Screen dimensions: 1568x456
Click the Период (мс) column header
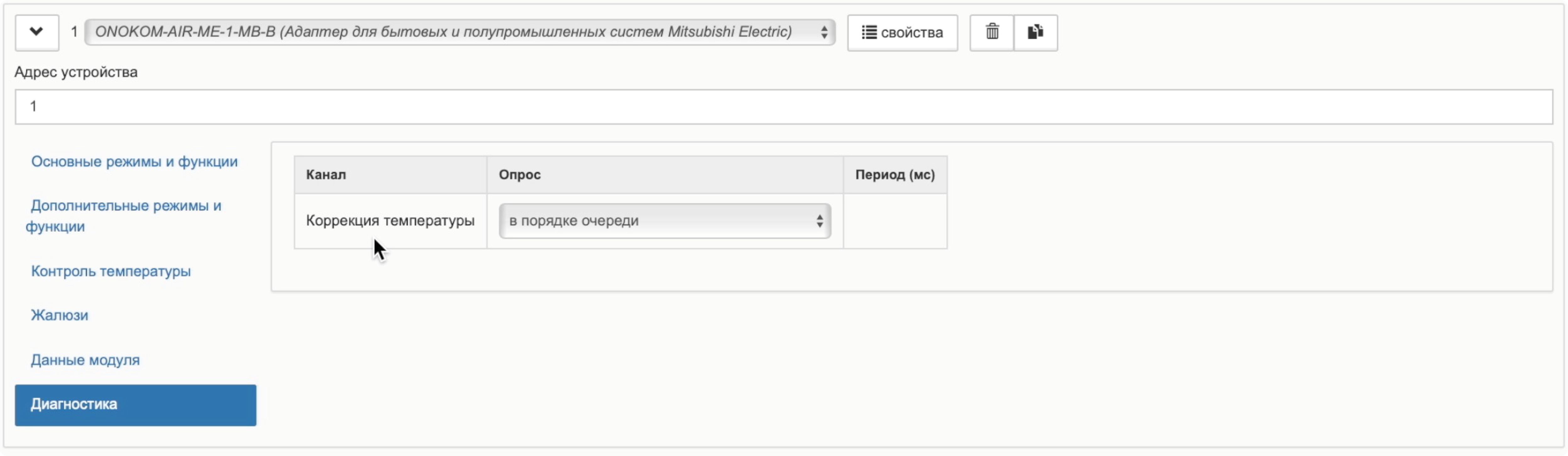click(895, 175)
